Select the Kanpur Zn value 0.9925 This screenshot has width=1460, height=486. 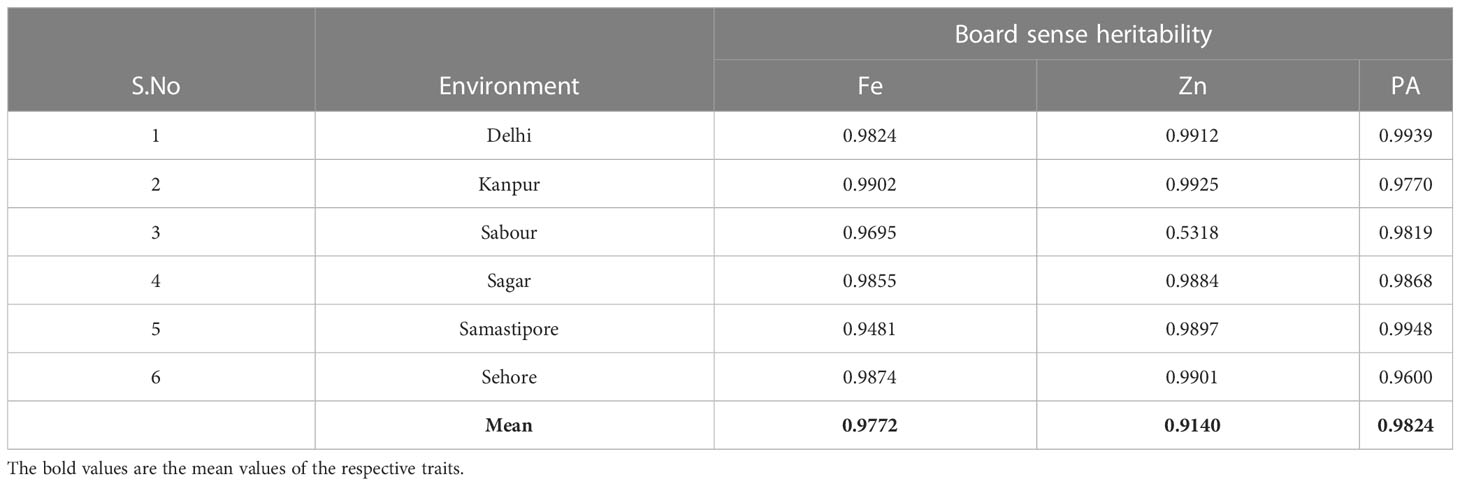click(x=1193, y=184)
